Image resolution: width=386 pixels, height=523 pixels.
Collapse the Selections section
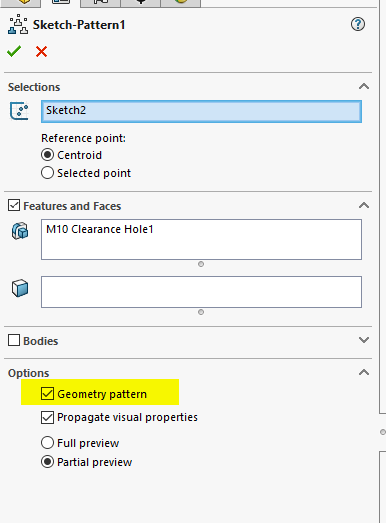click(364, 87)
